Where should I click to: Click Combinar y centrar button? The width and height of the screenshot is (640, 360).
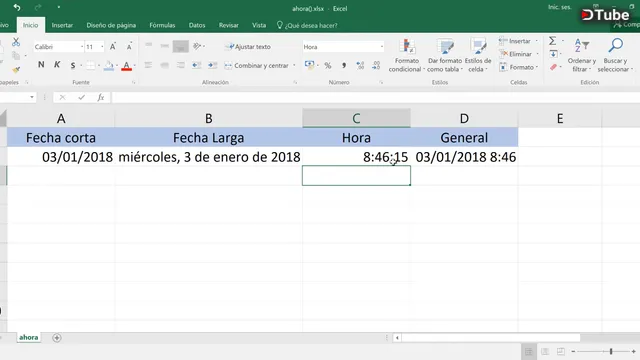point(257,65)
